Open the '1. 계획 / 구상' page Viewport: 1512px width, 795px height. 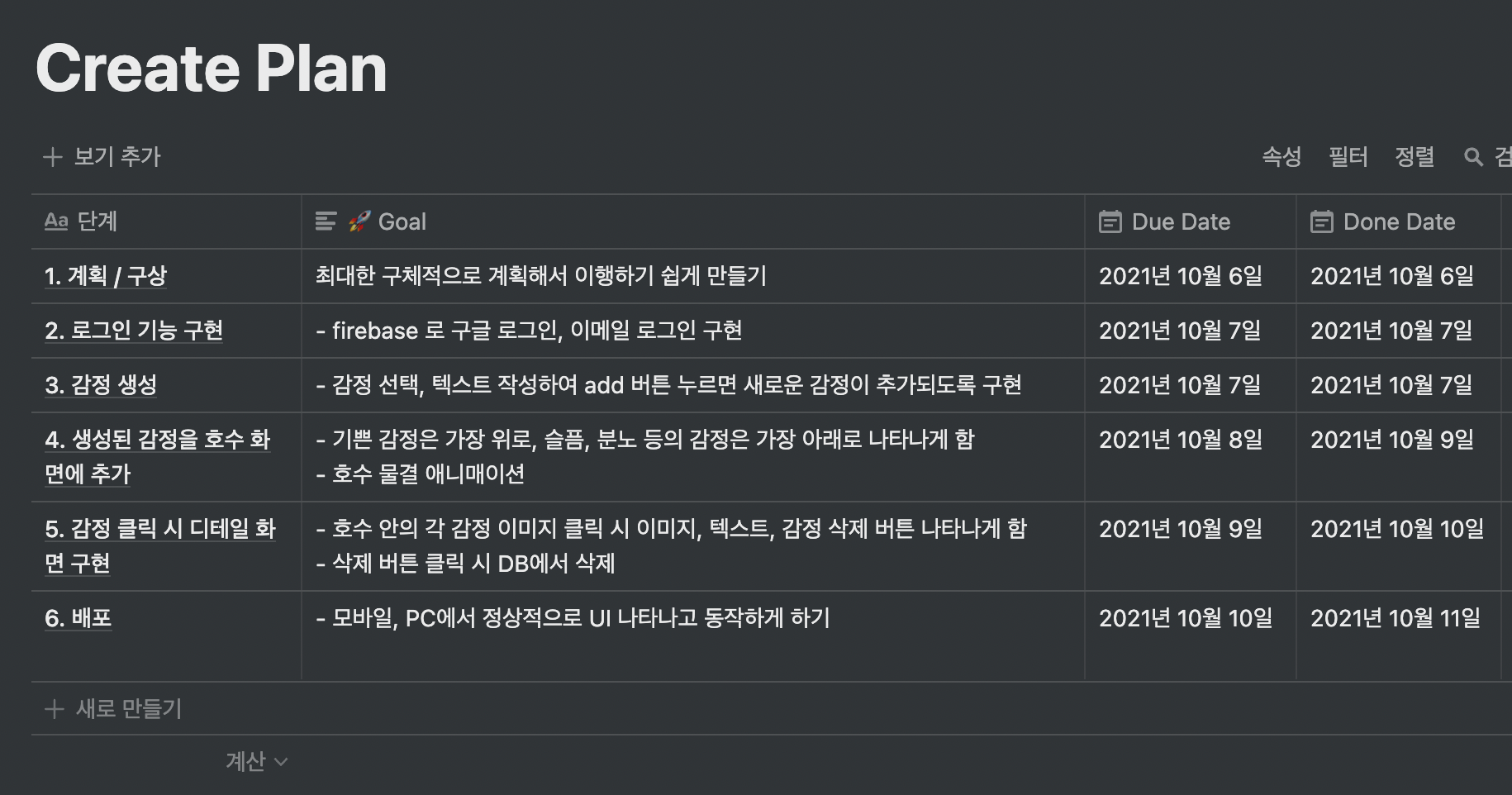coord(106,276)
